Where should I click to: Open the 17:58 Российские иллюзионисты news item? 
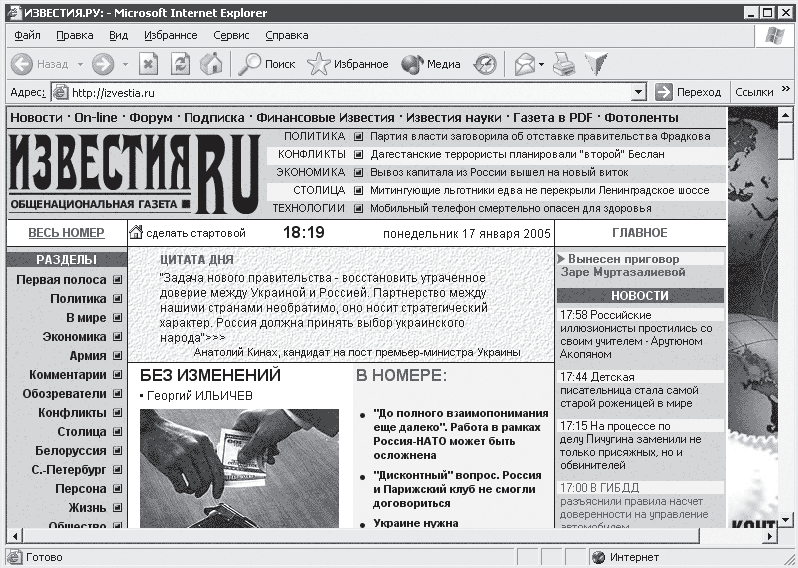pos(636,334)
